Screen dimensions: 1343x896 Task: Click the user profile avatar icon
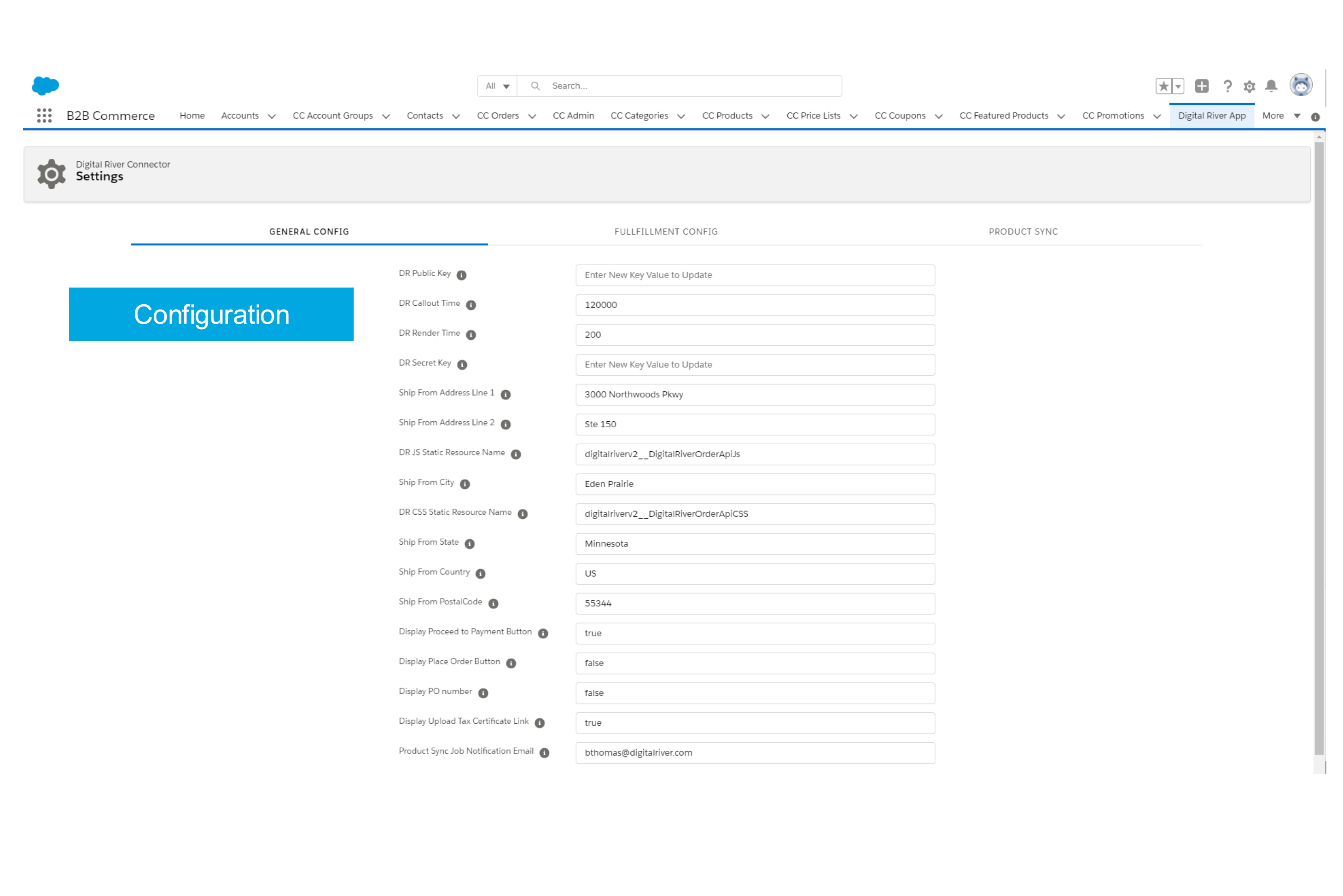(1303, 85)
